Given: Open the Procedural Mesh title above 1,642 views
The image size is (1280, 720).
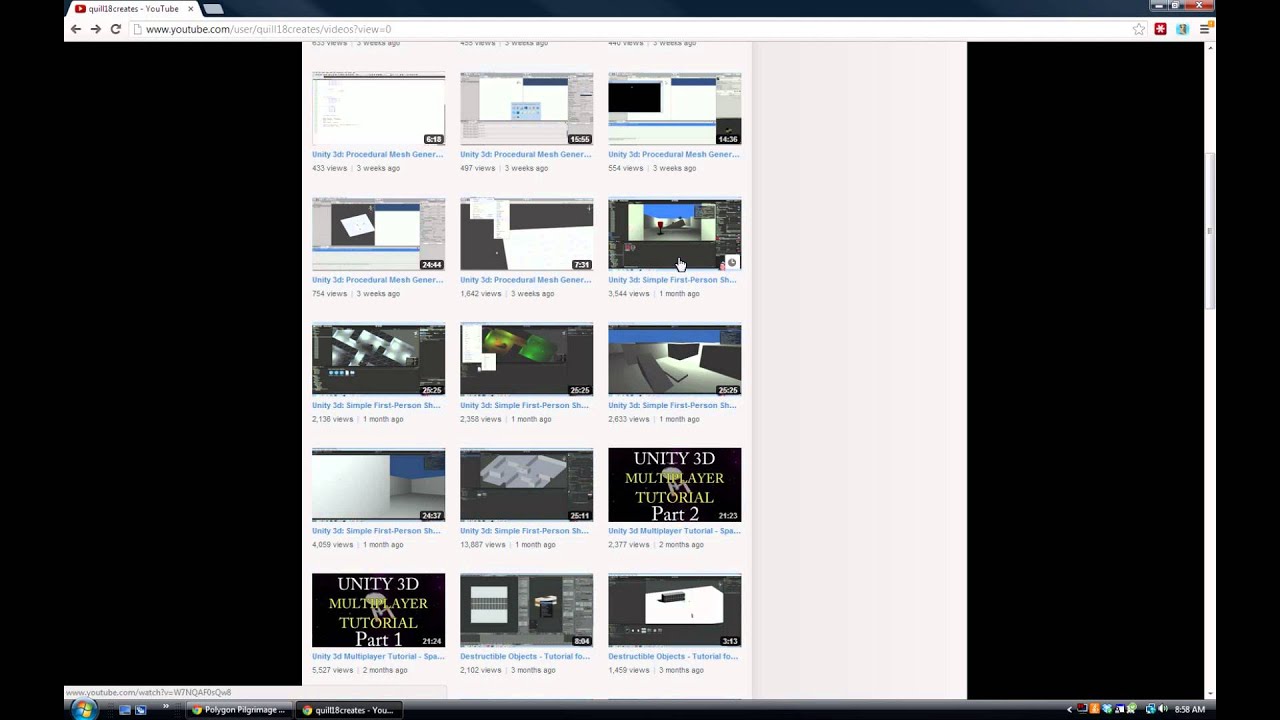Looking at the screenshot, I should (x=525, y=280).
